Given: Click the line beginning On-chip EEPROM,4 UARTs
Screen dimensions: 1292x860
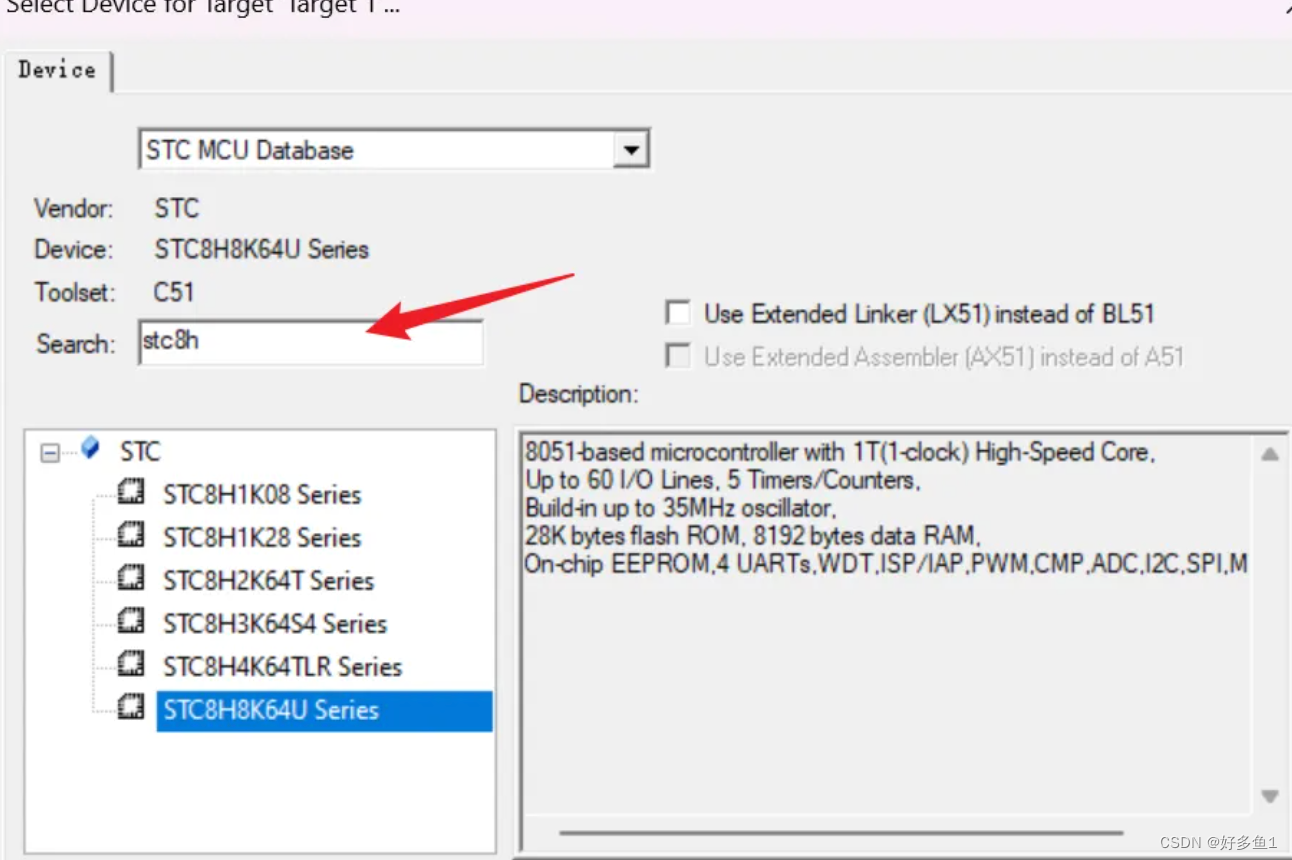Looking at the screenshot, I should click(x=886, y=564).
